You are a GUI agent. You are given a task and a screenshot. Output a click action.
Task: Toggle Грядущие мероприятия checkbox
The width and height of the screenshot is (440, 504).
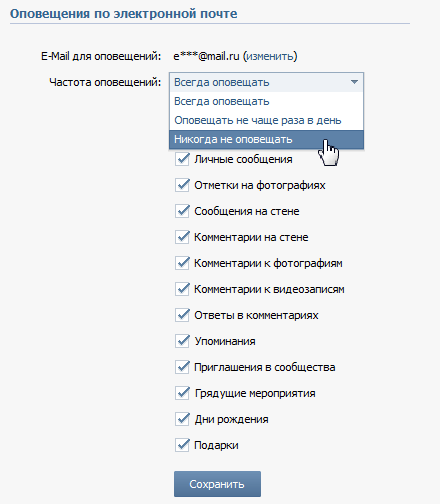pos(182,393)
